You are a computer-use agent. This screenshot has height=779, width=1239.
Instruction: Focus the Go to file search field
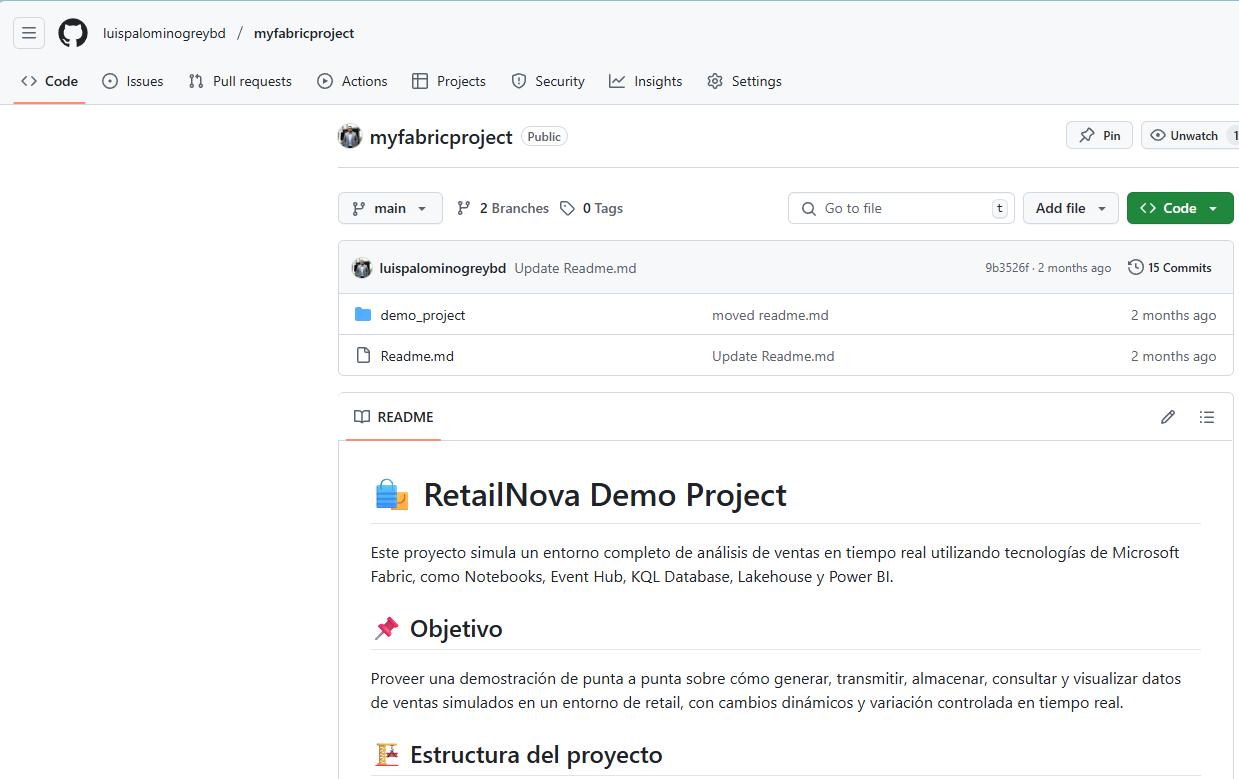901,208
